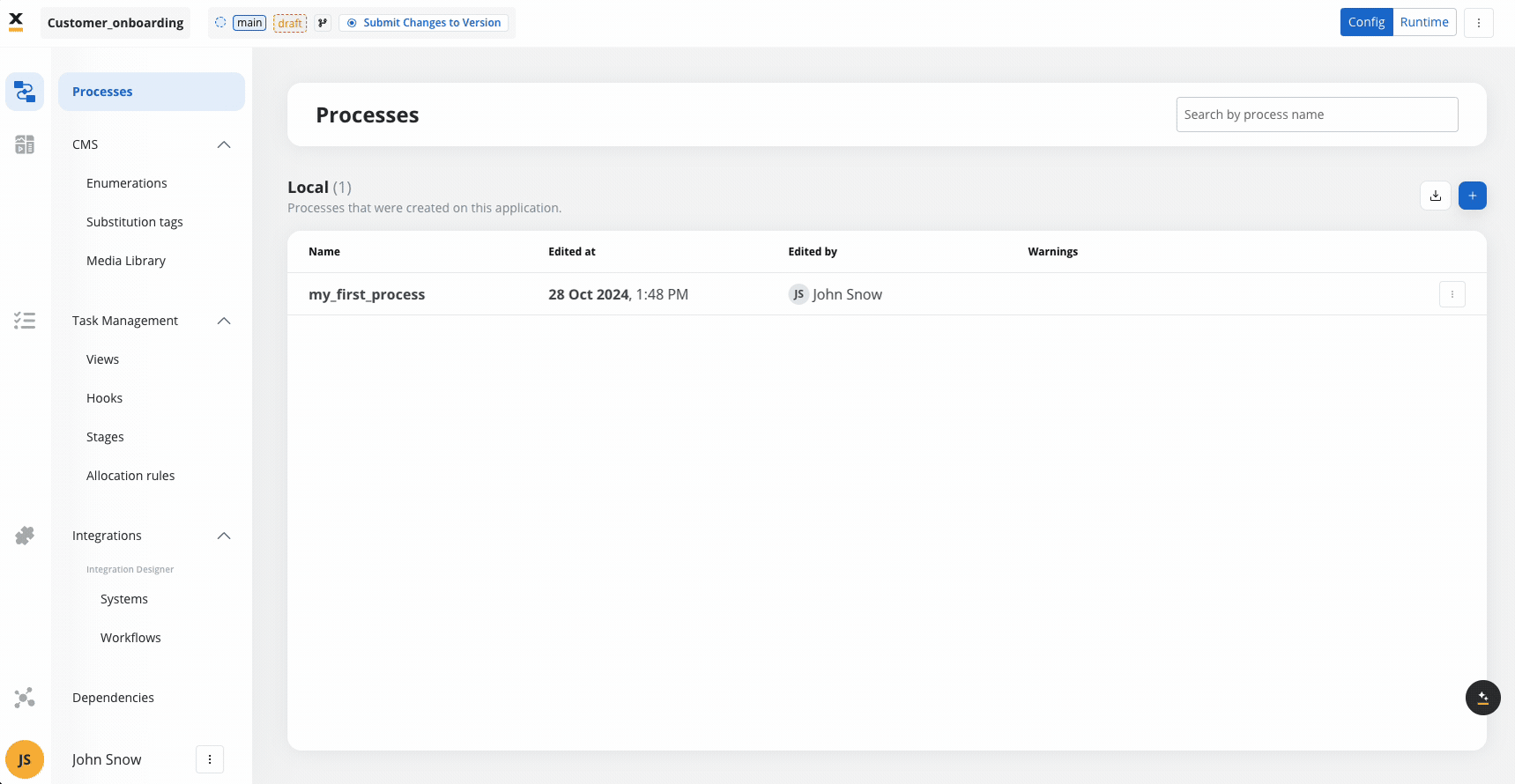Open John Snow user options menu
Screen dimensions: 1515x784
click(x=210, y=759)
